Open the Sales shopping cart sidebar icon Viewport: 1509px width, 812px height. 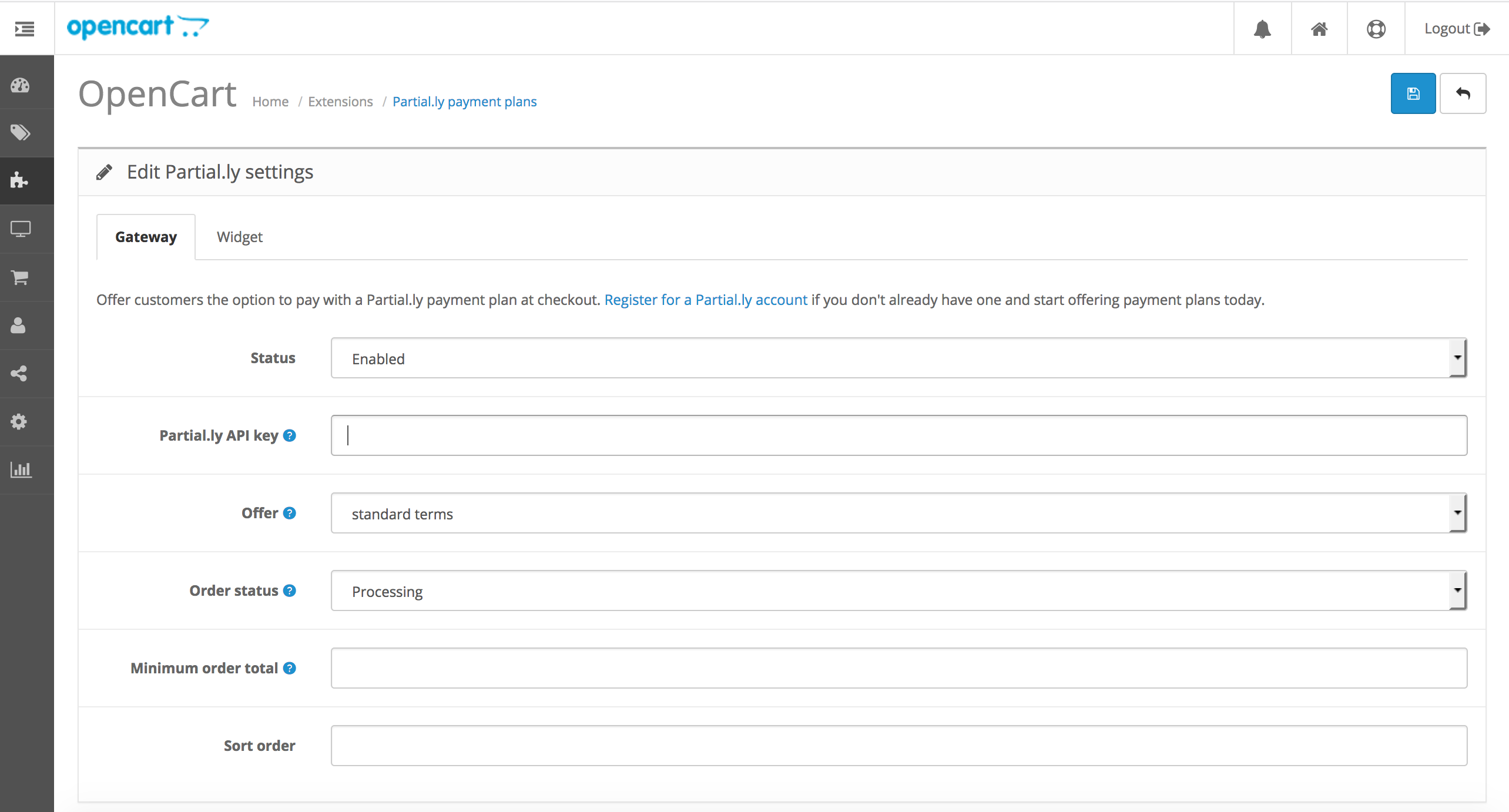pyautogui.click(x=20, y=277)
